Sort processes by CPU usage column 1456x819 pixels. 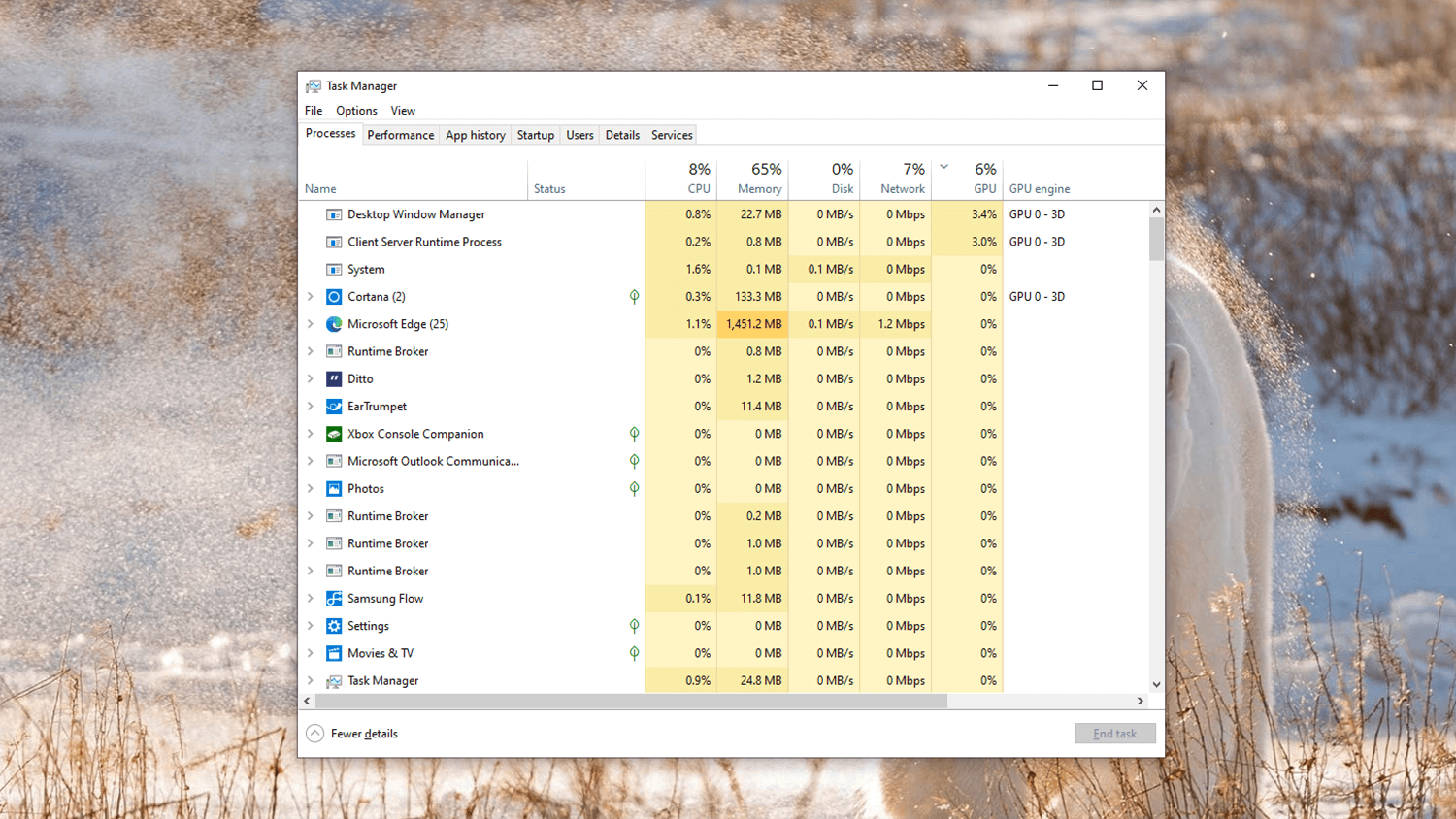point(681,179)
